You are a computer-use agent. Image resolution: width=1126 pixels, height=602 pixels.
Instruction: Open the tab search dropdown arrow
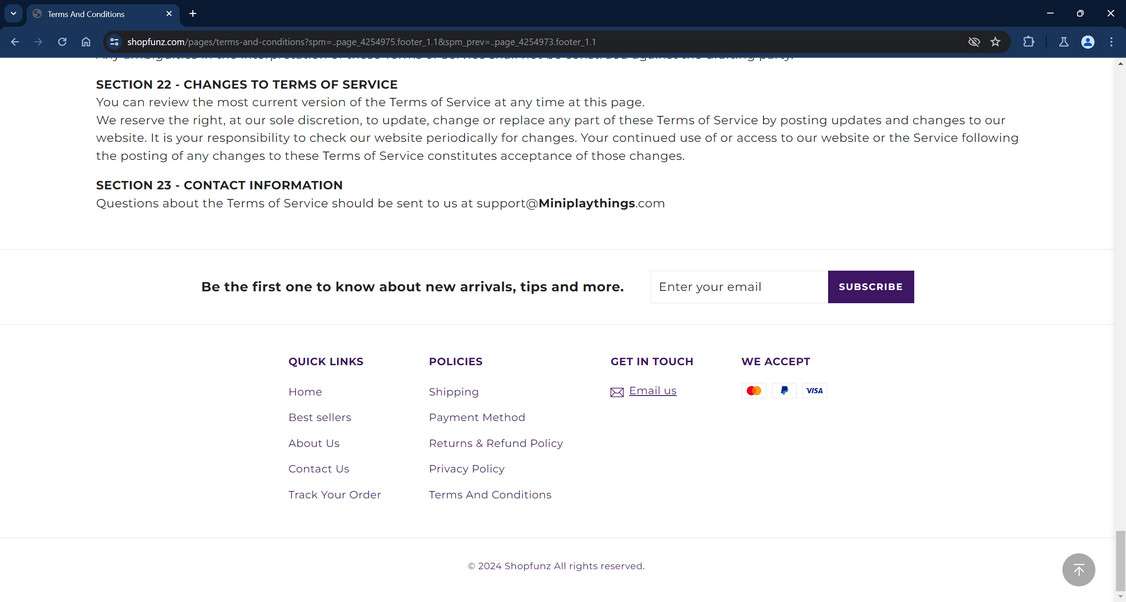pyautogui.click(x=13, y=14)
